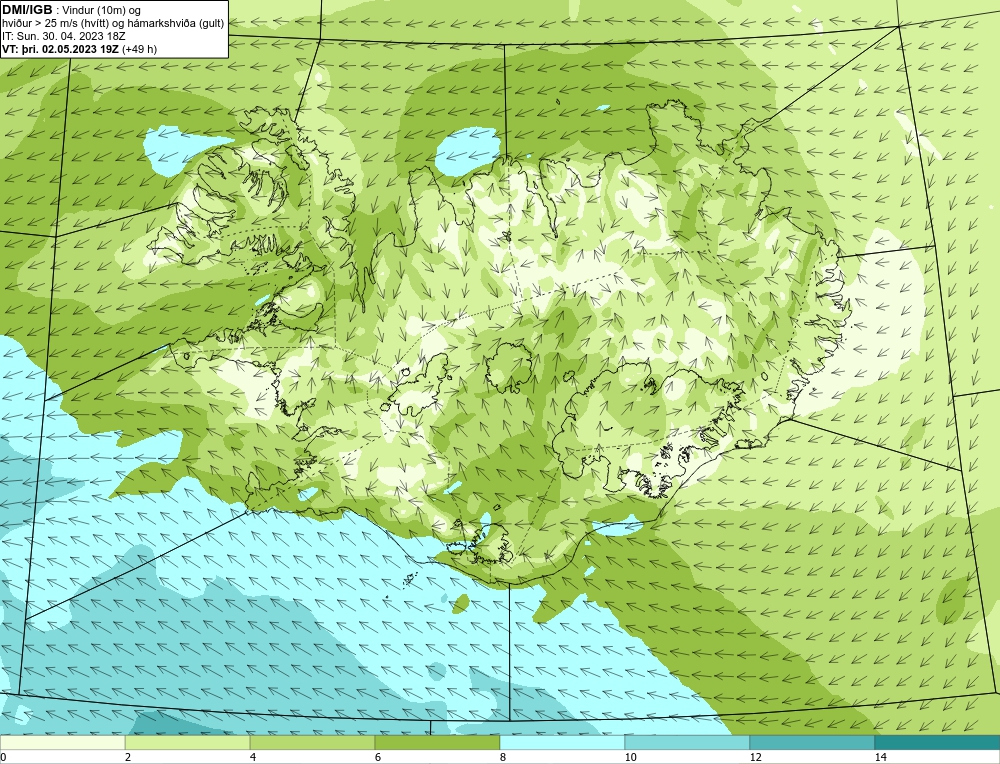This screenshot has height=764, width=1000.
Task: Click the 2–4 m/s light green swatch
Action: coord(188,742)
